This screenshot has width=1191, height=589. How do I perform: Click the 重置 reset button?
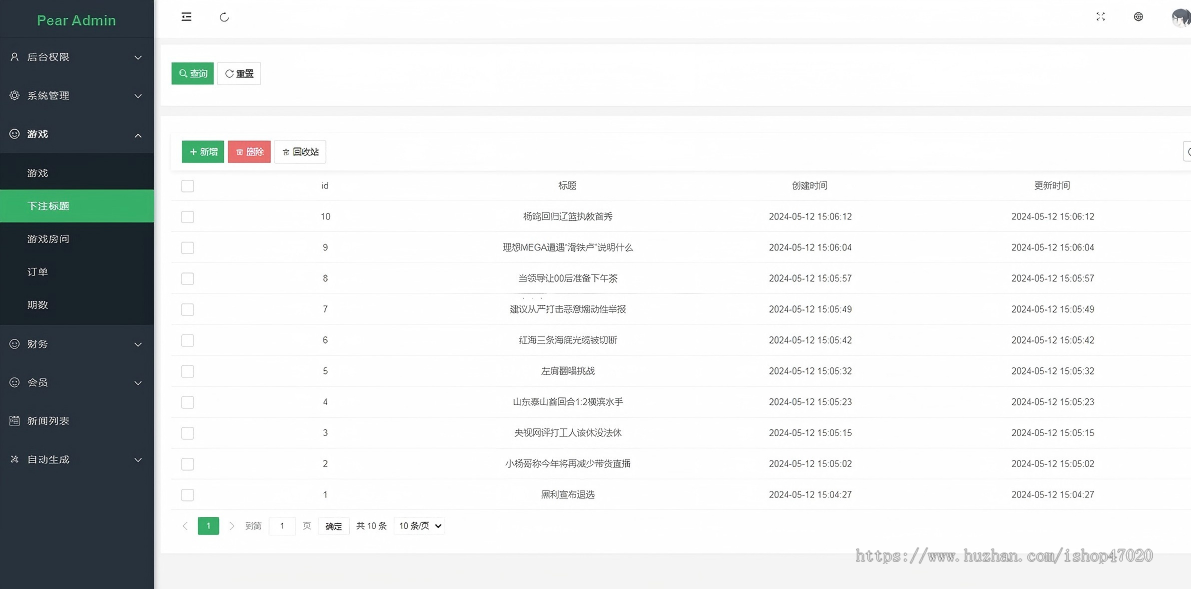point(239,74)
